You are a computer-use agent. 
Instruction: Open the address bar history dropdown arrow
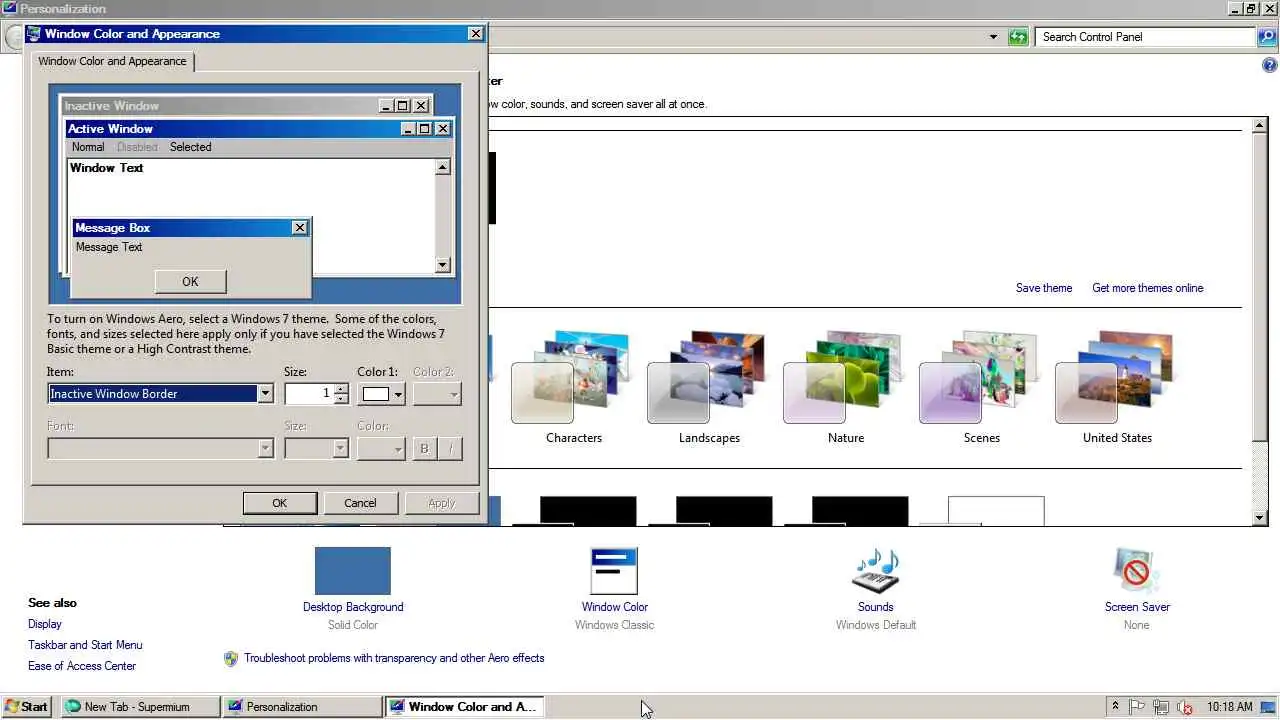[x=993, y=37]
